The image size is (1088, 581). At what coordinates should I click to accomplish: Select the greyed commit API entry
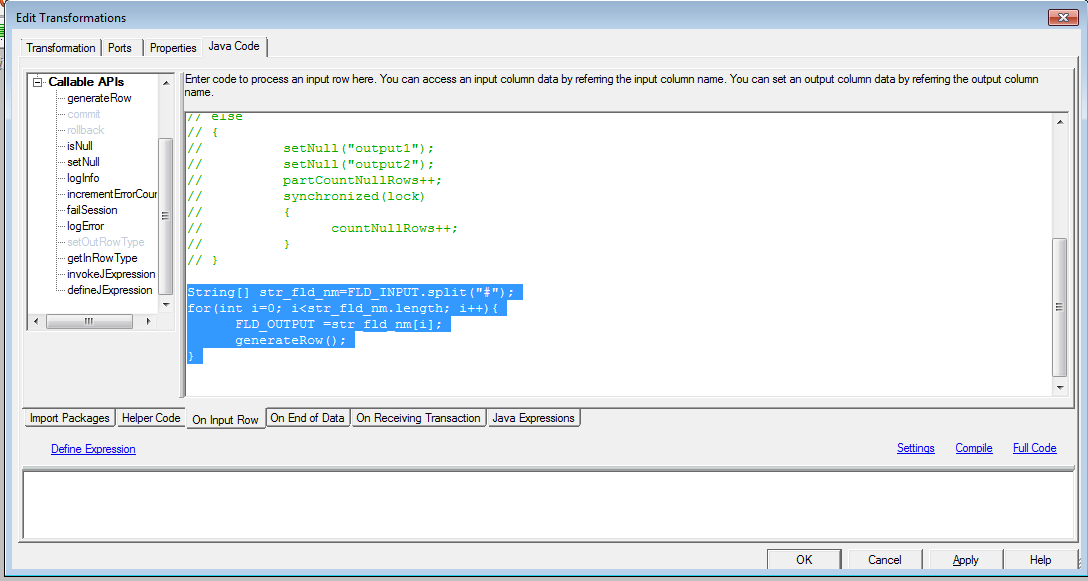(x=84, y=114)
